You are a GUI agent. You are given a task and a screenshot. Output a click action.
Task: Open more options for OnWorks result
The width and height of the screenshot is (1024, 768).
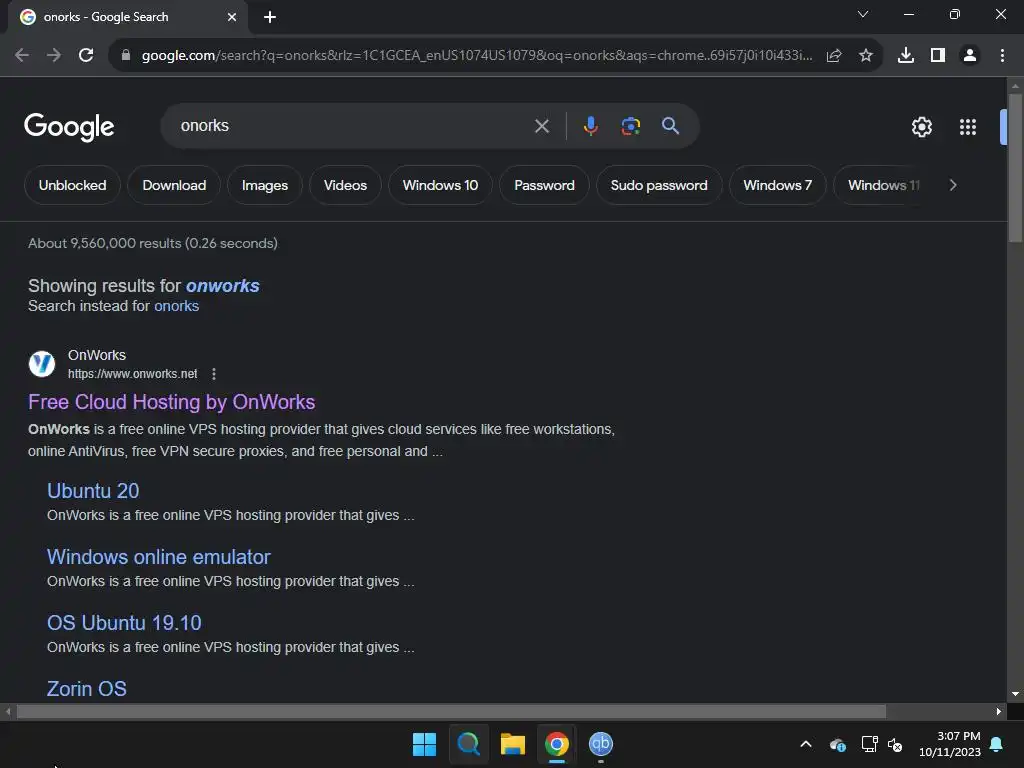[214, 374]
